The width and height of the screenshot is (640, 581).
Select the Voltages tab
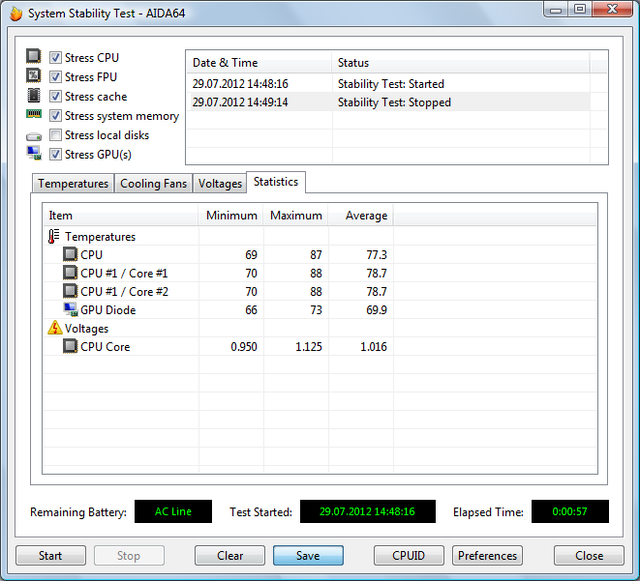coord(220,184)
